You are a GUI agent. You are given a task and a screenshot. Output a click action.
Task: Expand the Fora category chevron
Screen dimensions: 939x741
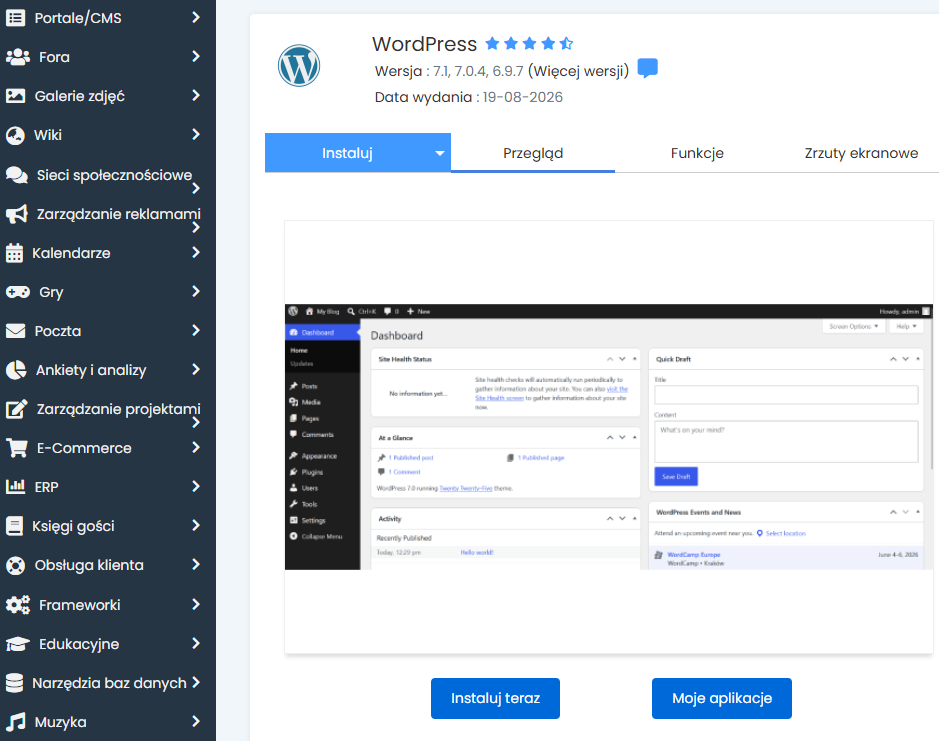(196, 56)
